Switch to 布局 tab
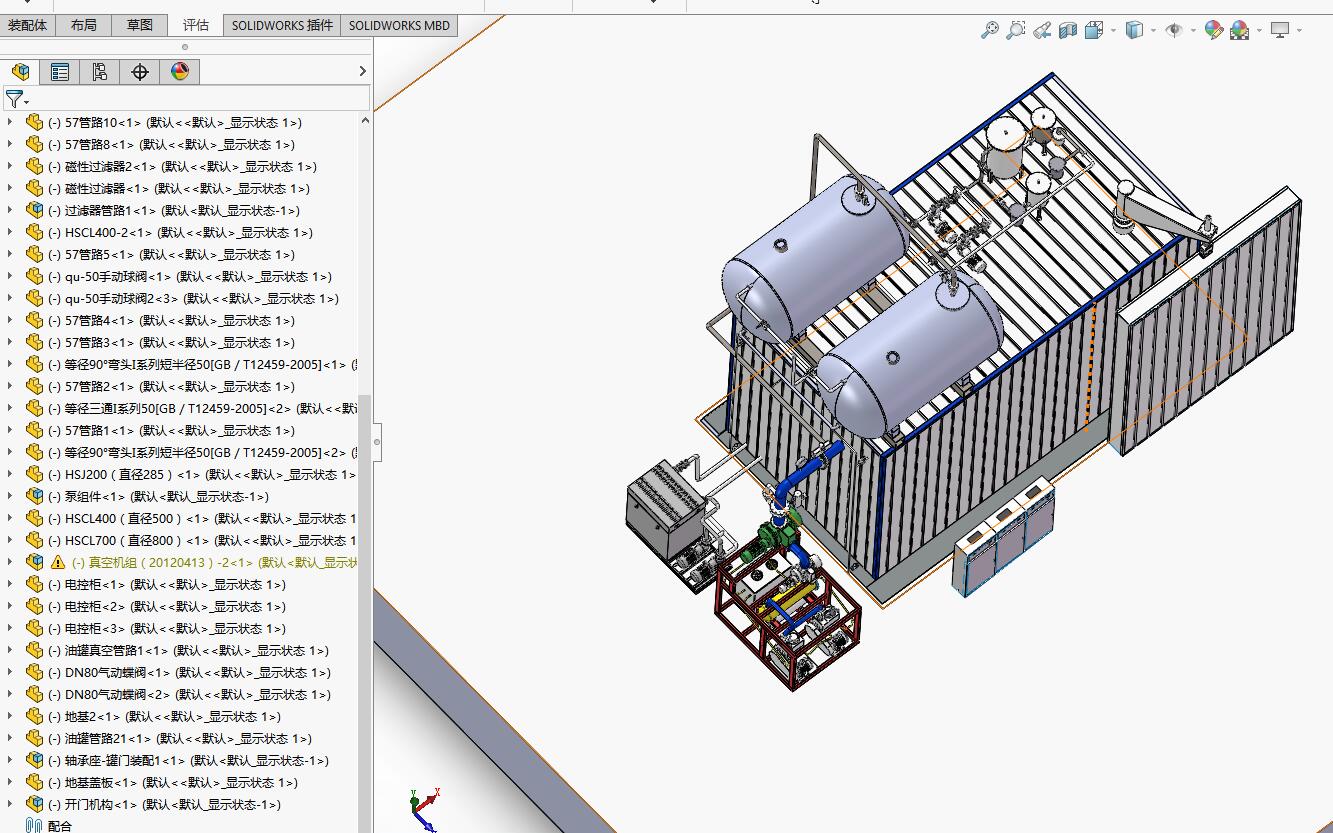This screenshot has height=833, width=1333. pyautogui.click(x=84, y=25)
